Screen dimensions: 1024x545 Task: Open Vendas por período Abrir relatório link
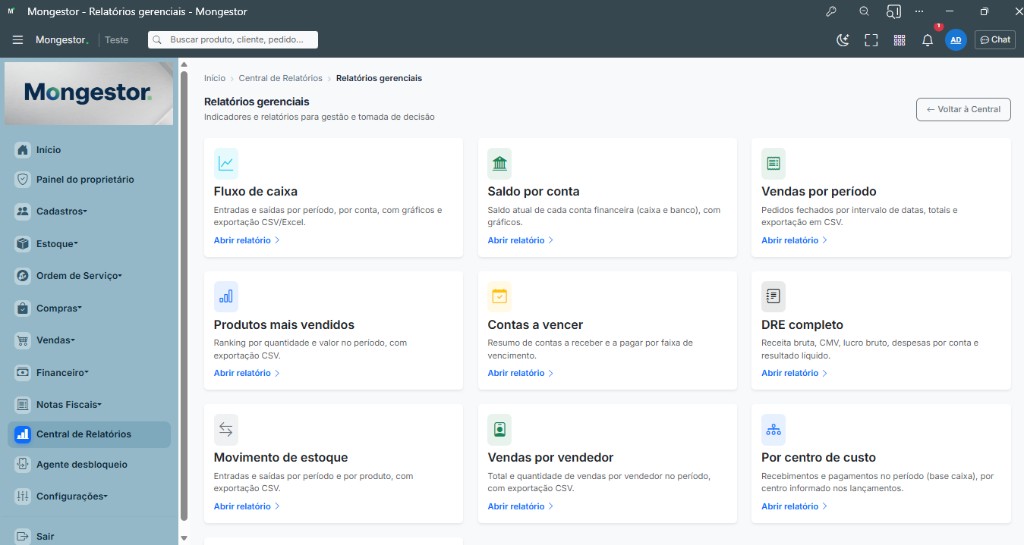(x=794, y=240)
